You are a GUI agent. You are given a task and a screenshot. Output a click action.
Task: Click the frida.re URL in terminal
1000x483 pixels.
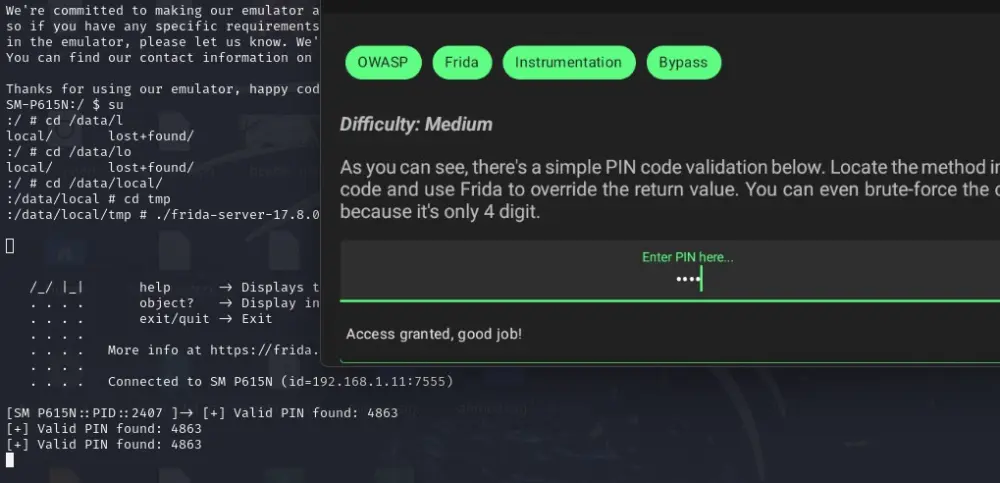(x=264, y=350)
